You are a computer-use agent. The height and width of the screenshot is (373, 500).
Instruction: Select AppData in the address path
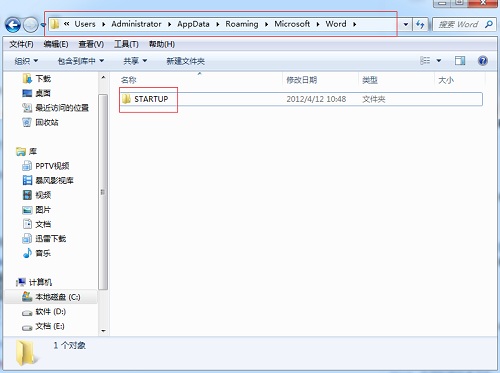click(193, 24)
